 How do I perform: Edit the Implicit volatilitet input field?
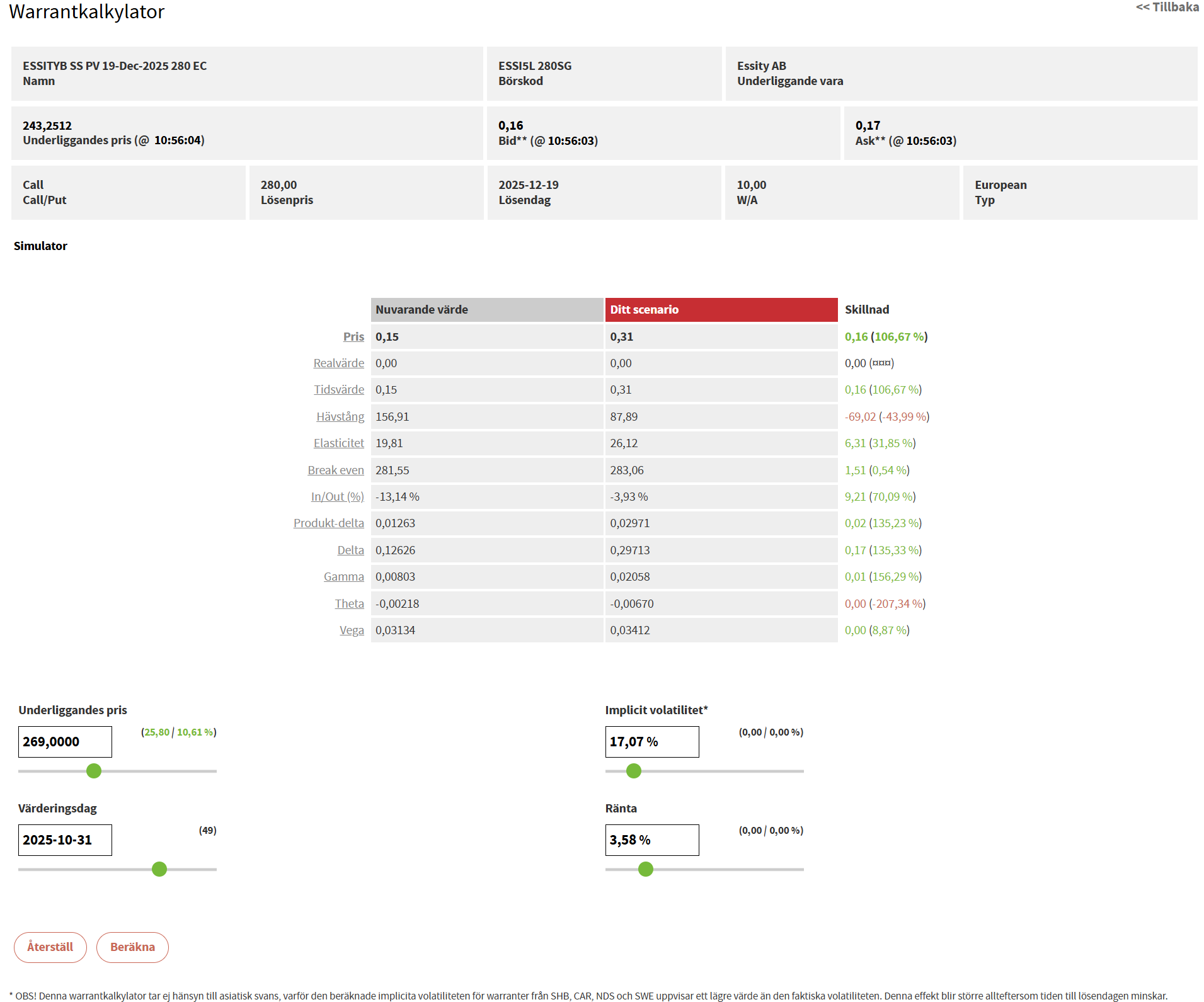click(652, 742)
